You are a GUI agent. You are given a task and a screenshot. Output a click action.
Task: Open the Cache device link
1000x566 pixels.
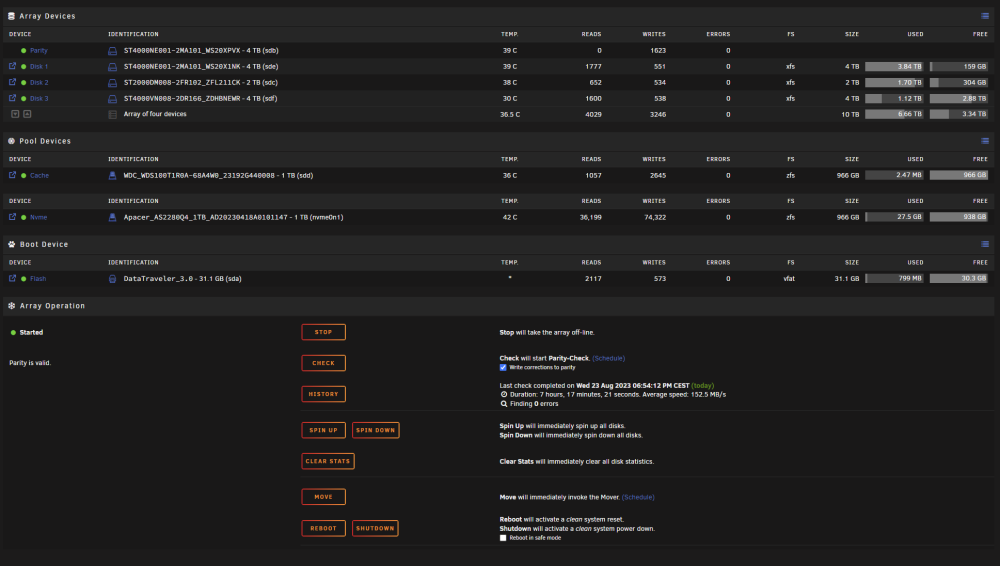click(x=40, y=175)
